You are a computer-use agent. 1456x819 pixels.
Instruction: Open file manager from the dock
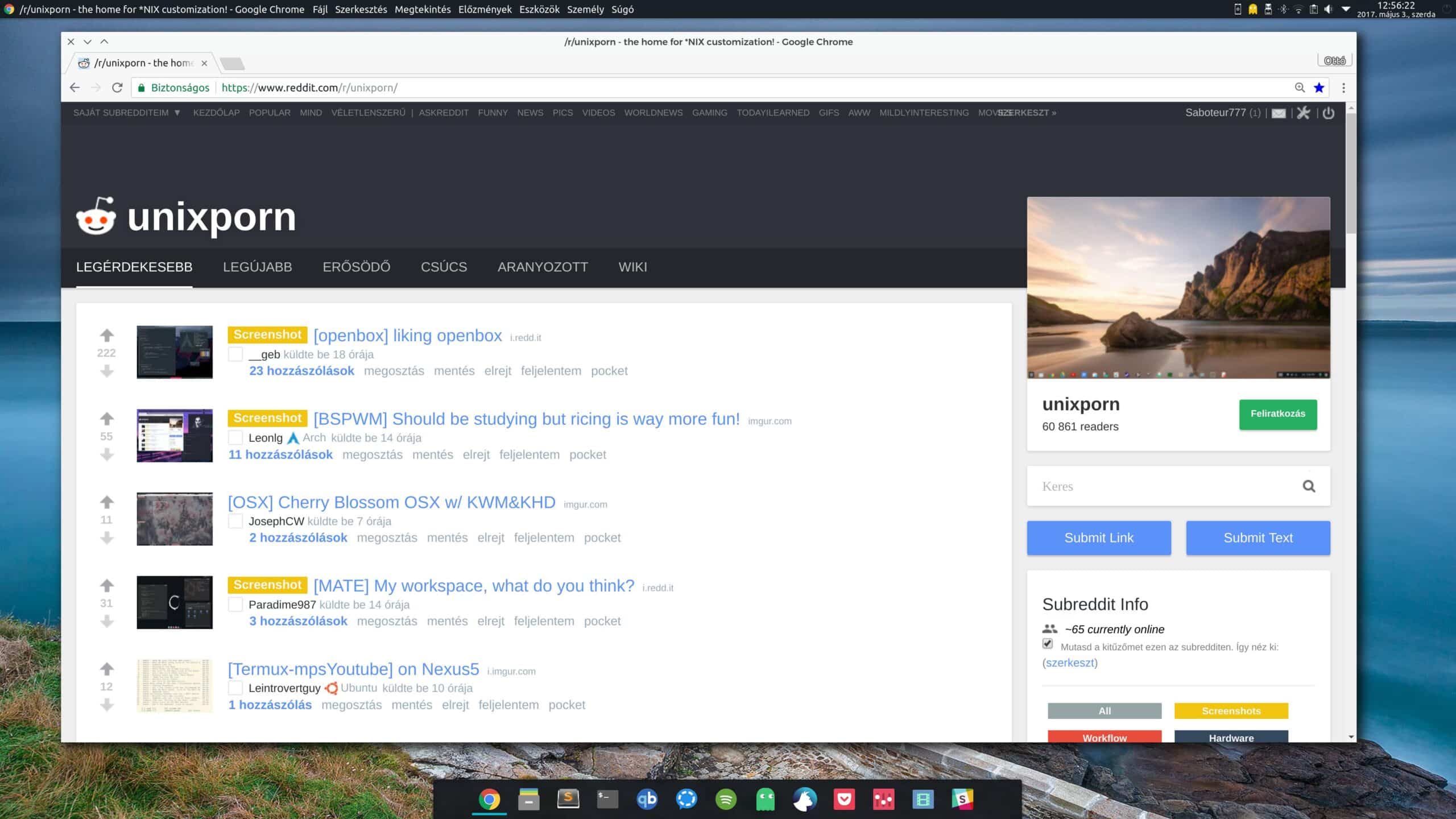click(x=529, y=799)
